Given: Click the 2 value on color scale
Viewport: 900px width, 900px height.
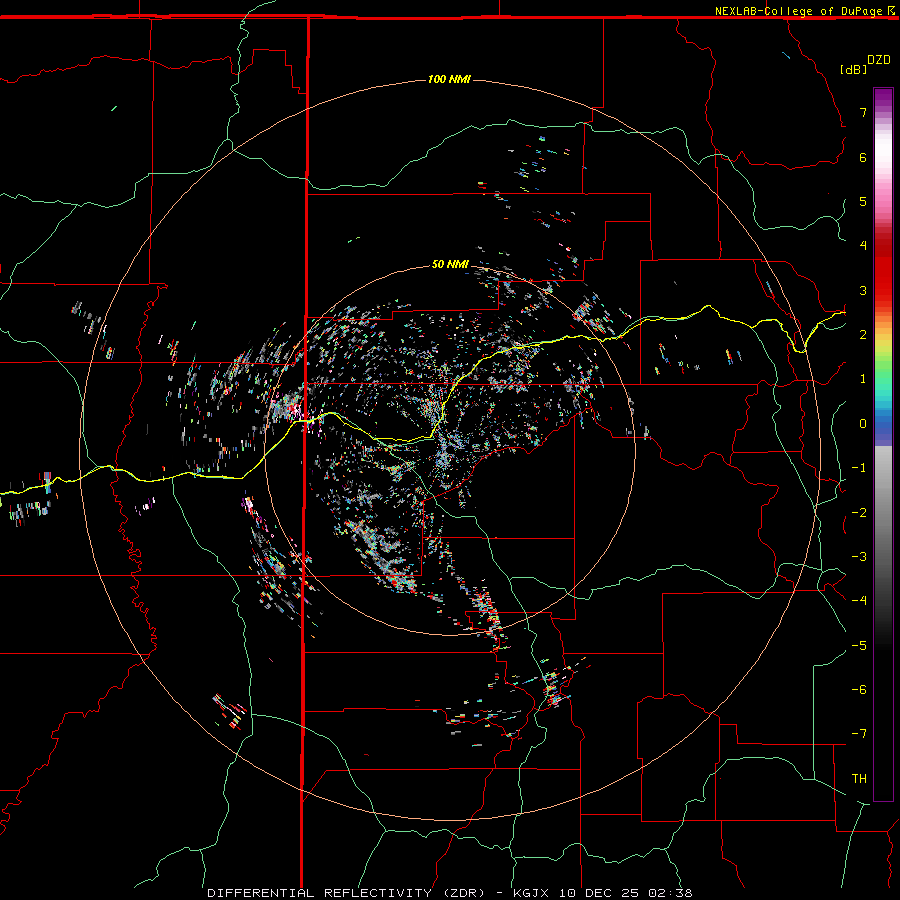Looking at the screenshot, I should pyautogui.click(x=863, y=335).
